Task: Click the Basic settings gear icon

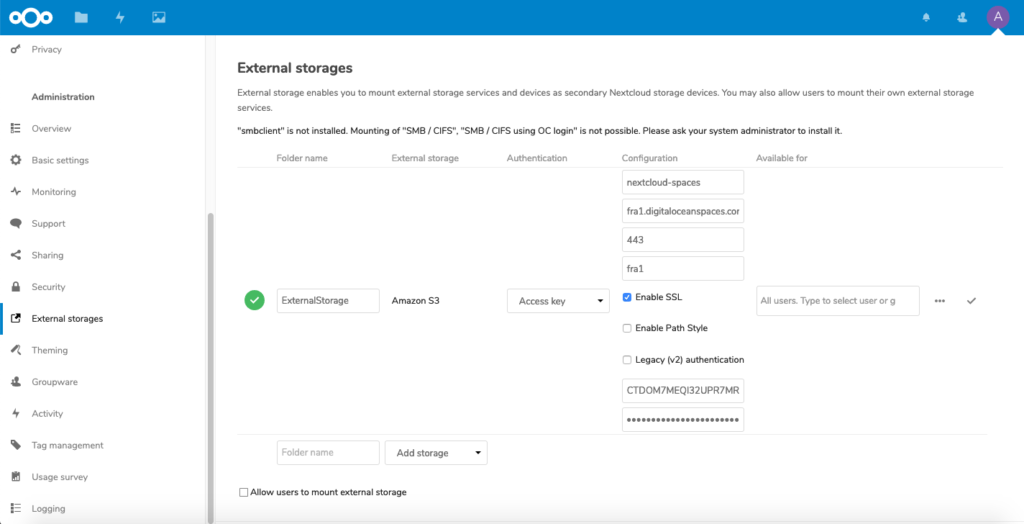Action: [x=16, y=160]
